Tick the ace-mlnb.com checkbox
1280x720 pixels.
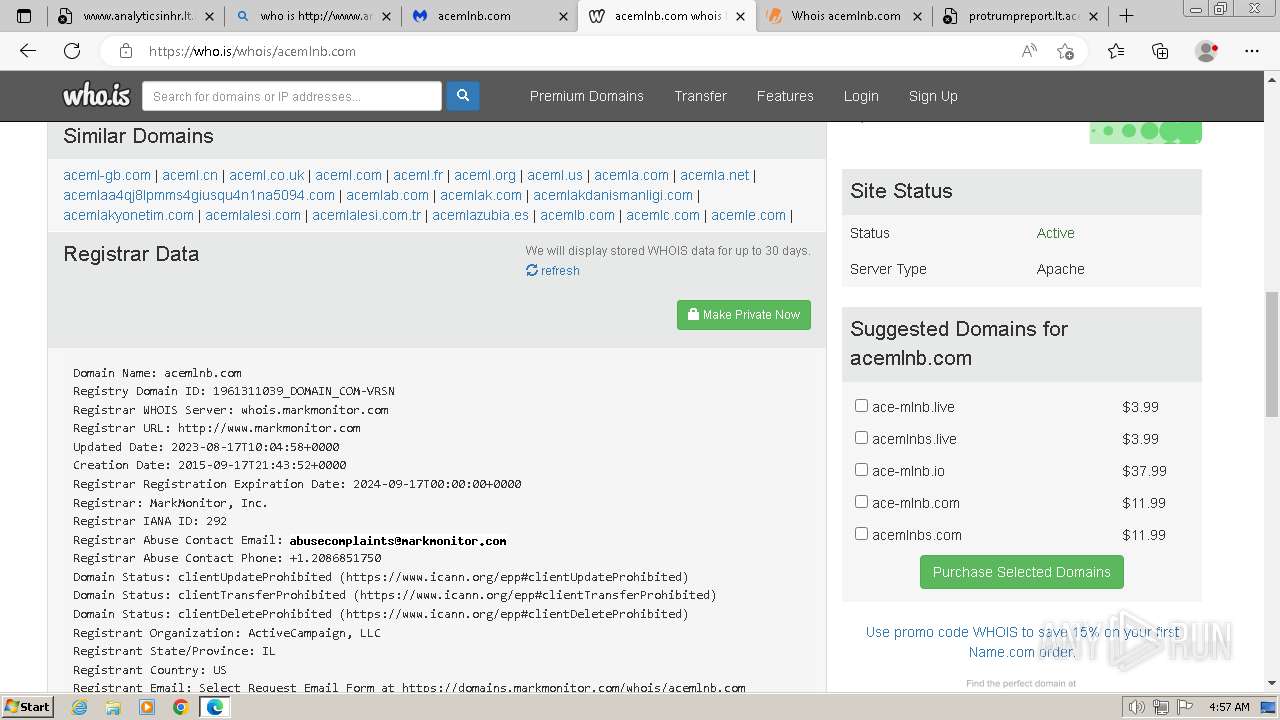861,502
